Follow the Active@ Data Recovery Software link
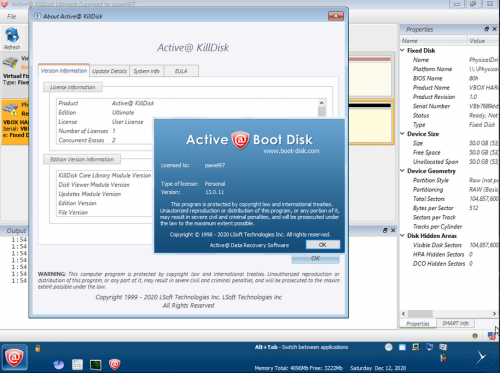 click(249, 245)
